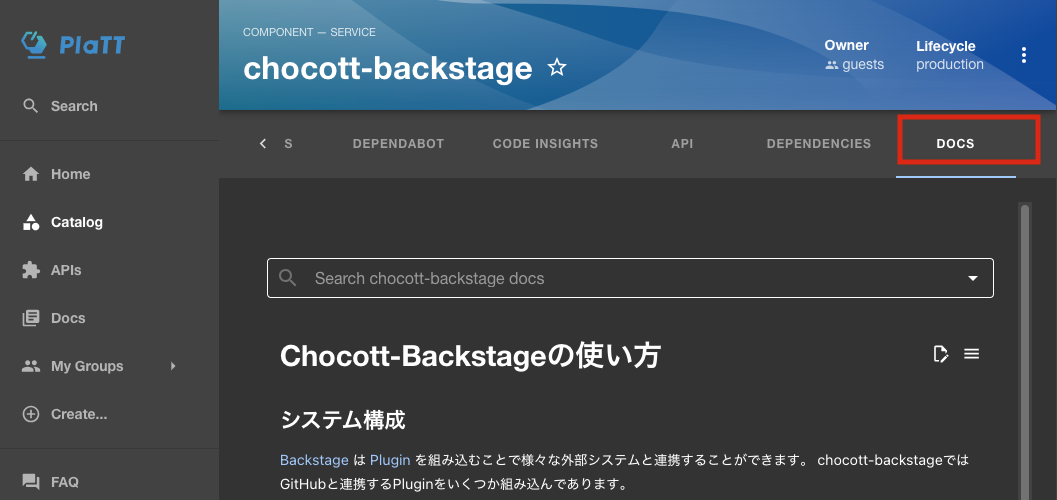The image size is (1057, 500).
Task: Click the 'システム構成' heading
Action: 342,420
